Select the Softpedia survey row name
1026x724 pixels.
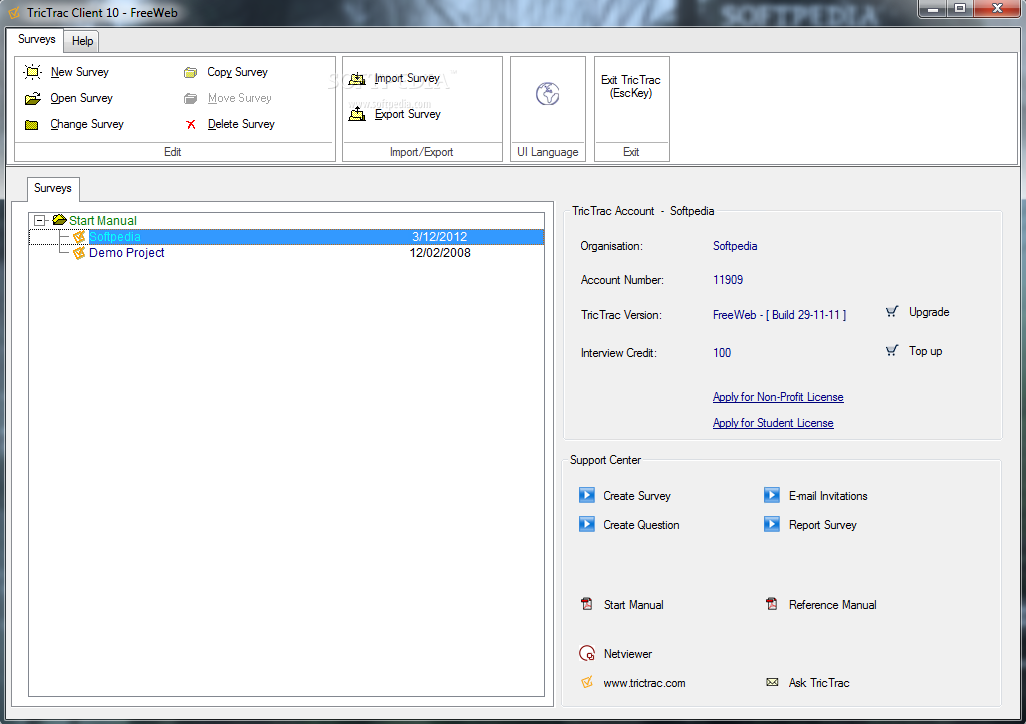coord(115,237)
